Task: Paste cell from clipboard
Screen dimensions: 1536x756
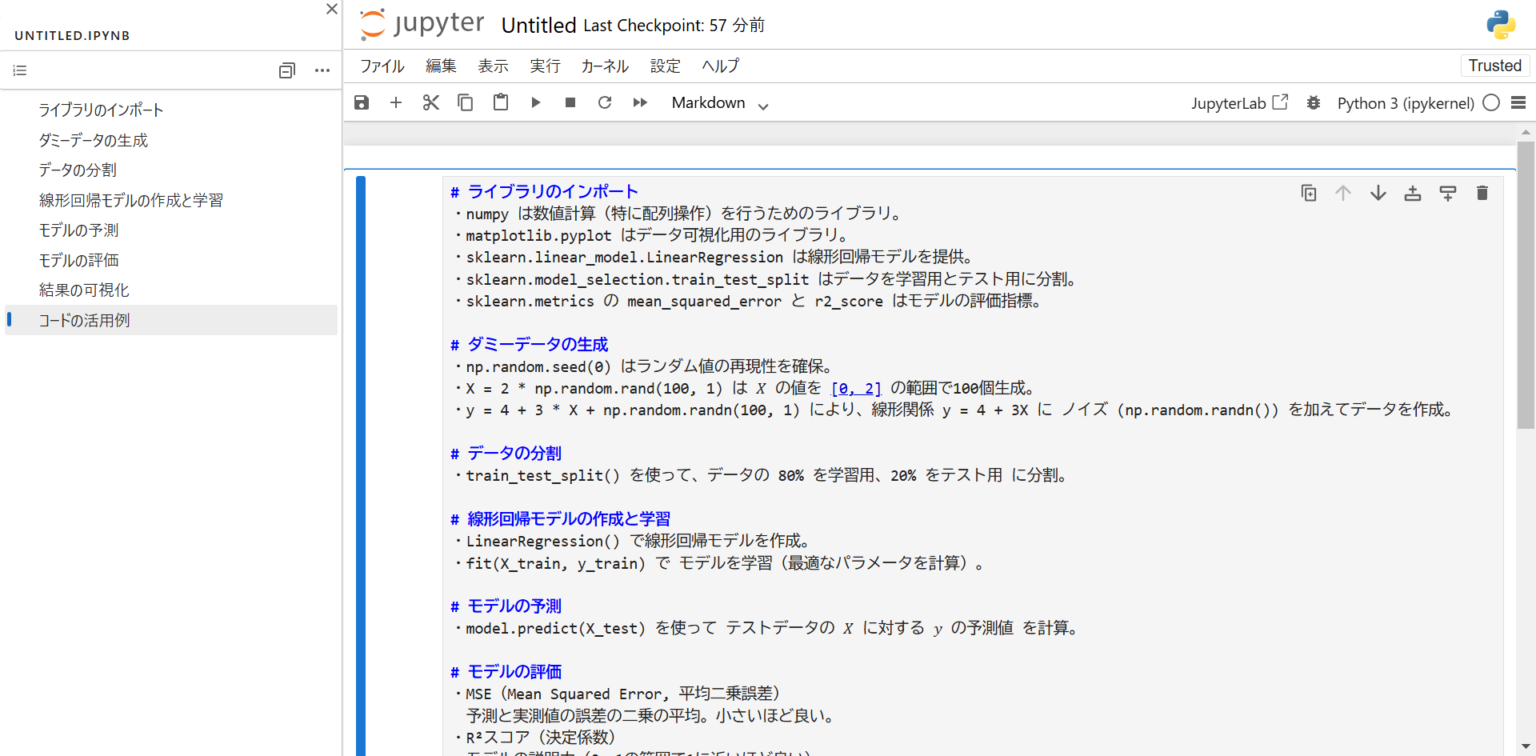Action: (x=501, y=102)
